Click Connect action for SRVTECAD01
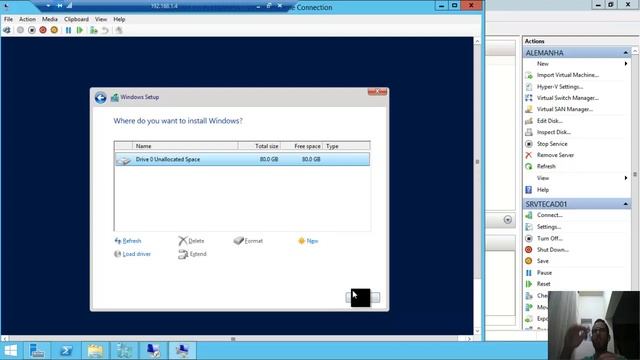This screenshot has height=360, width=640. [x=550, y=215]
